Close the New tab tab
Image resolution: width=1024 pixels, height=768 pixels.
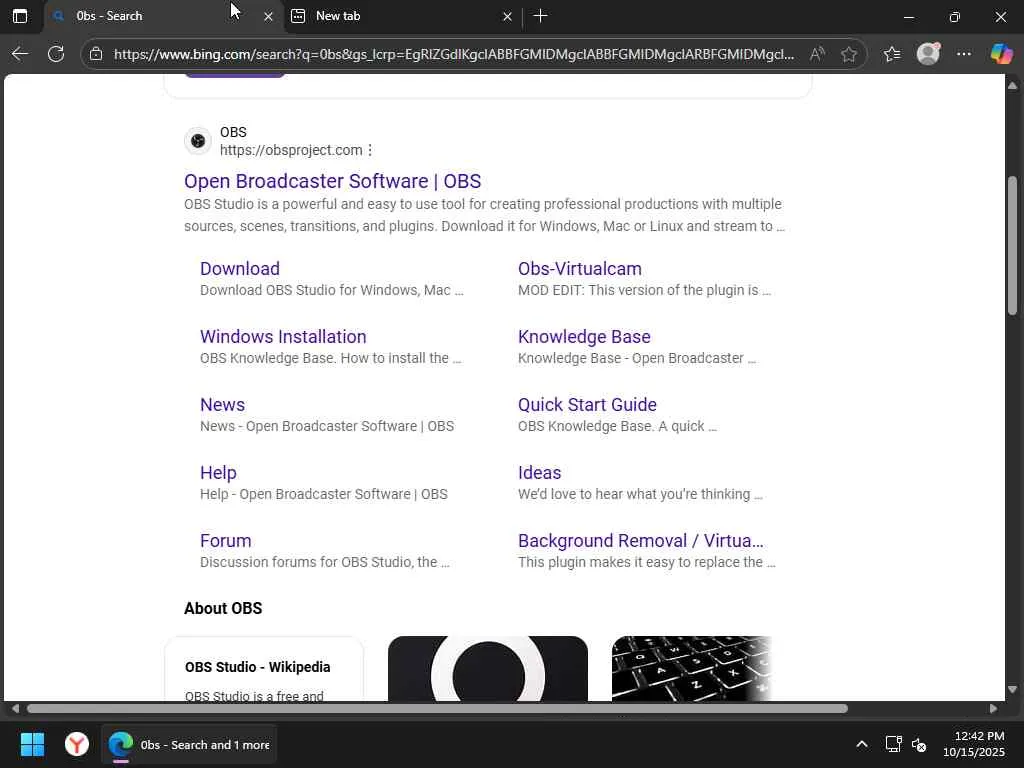coord(507,17)
